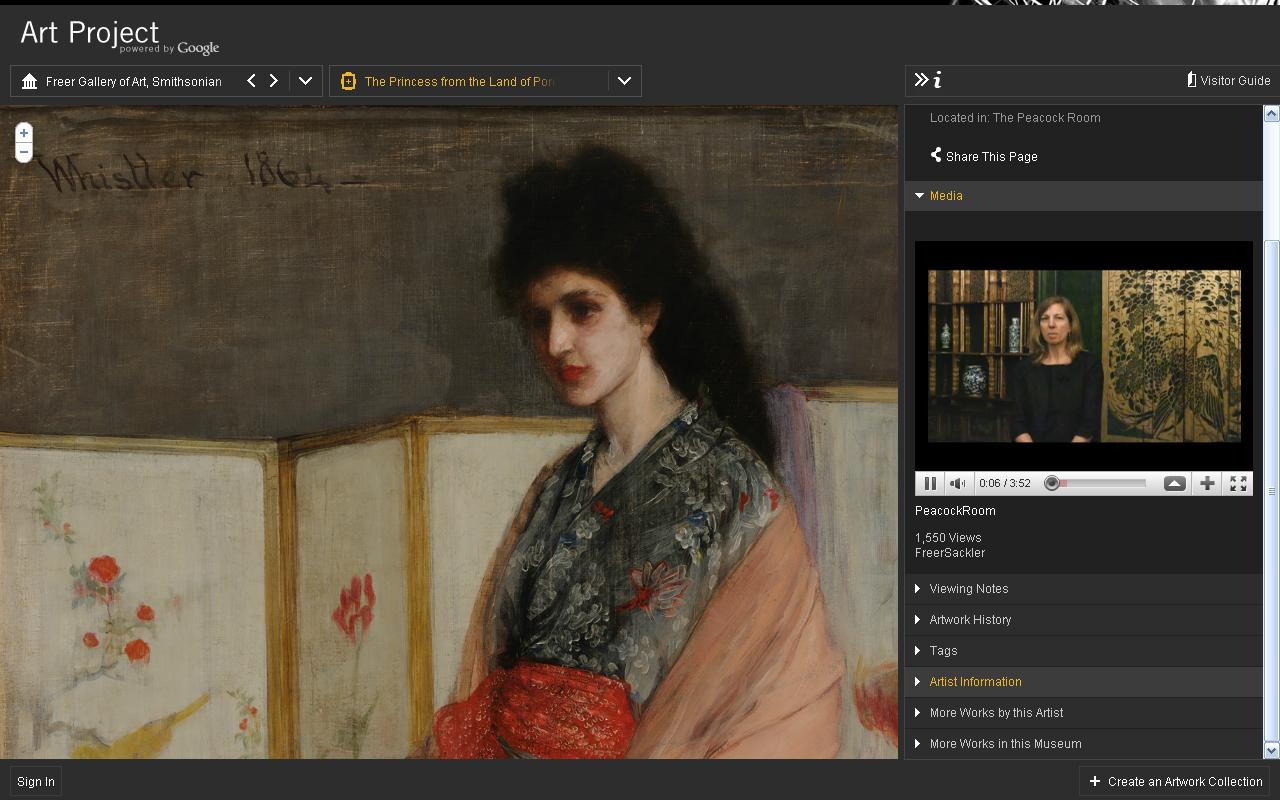Select the Princess from the Land of Porcelain title
The width and height of the screenshot is (1280, 800).
pos(459,81)
